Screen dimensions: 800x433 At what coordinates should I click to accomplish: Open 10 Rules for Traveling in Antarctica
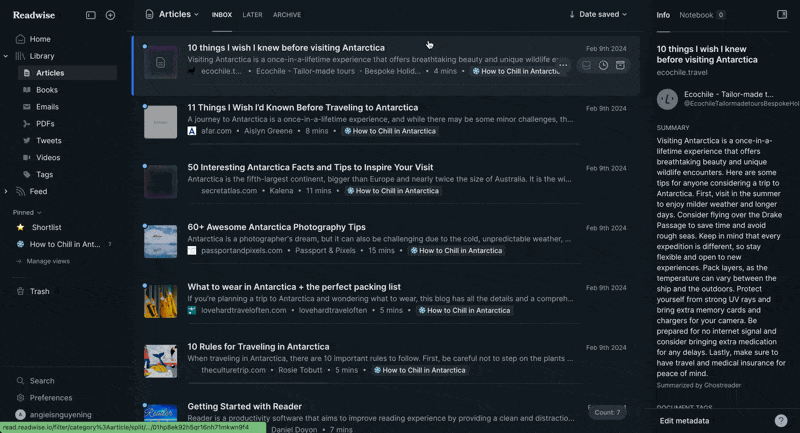tap(258, 346)
